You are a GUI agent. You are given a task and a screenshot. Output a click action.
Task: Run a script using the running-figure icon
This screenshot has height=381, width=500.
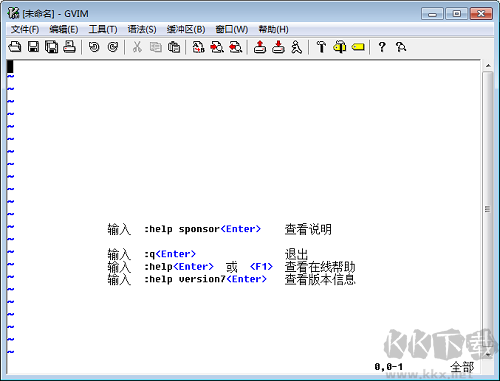pos(296,47)
